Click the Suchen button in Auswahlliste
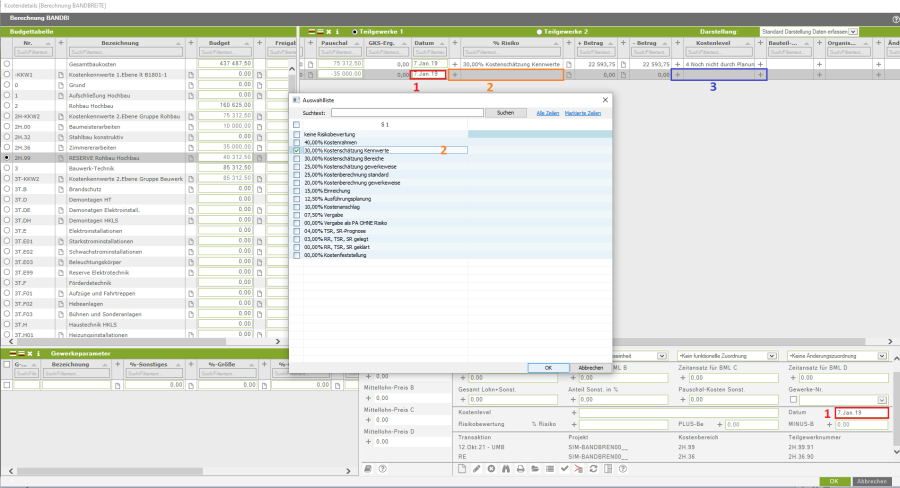The width and height of the screenshot is (900, 488). (x=505, y=113)
